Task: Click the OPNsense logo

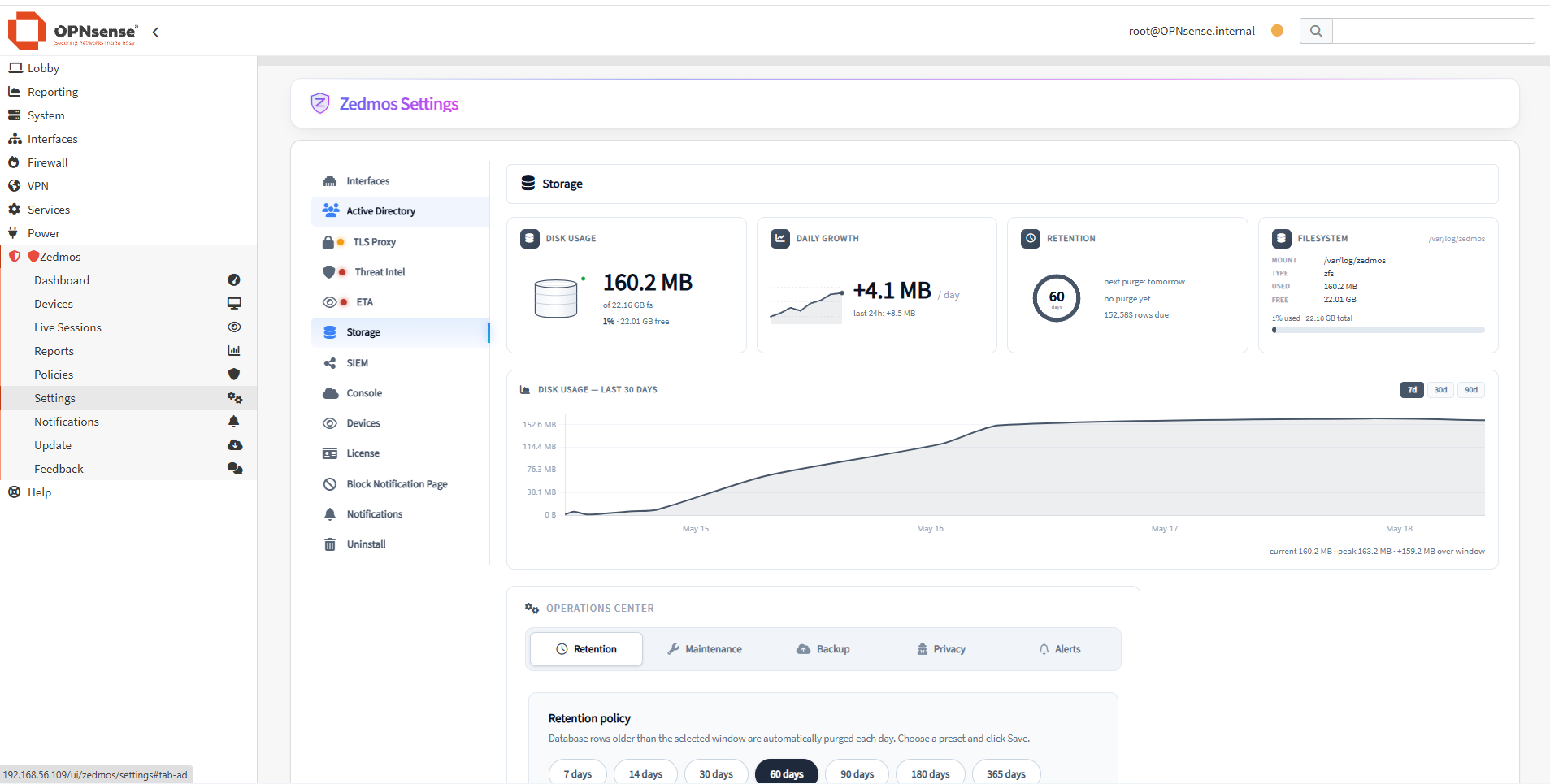Action: [72, 31]
